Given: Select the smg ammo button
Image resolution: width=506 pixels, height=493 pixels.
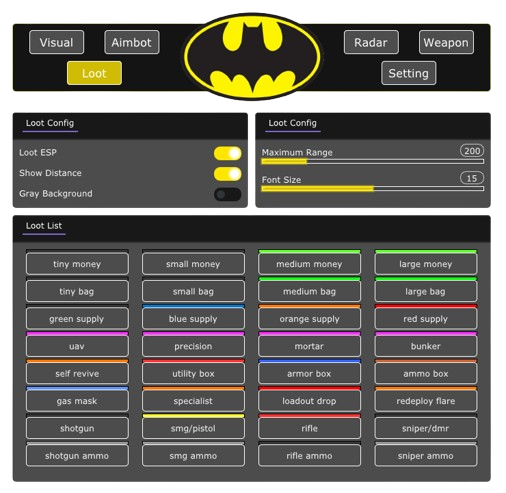Looking at the screenshot, I should tap(193, 455).
